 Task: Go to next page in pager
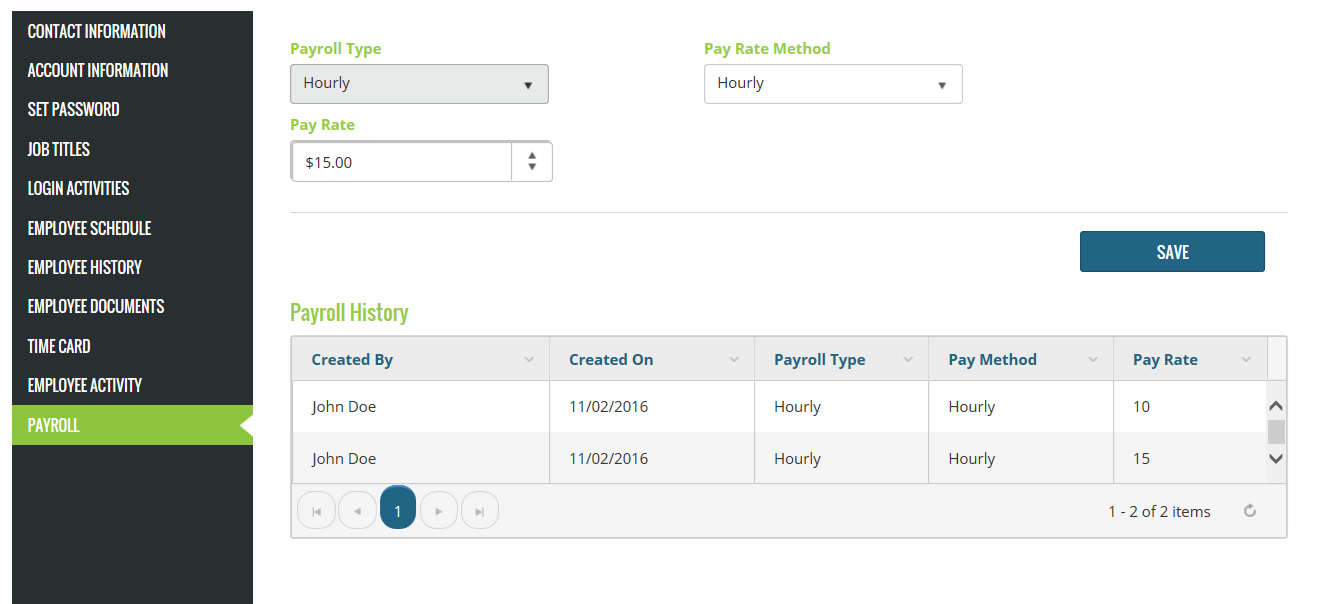pos(439,512)
